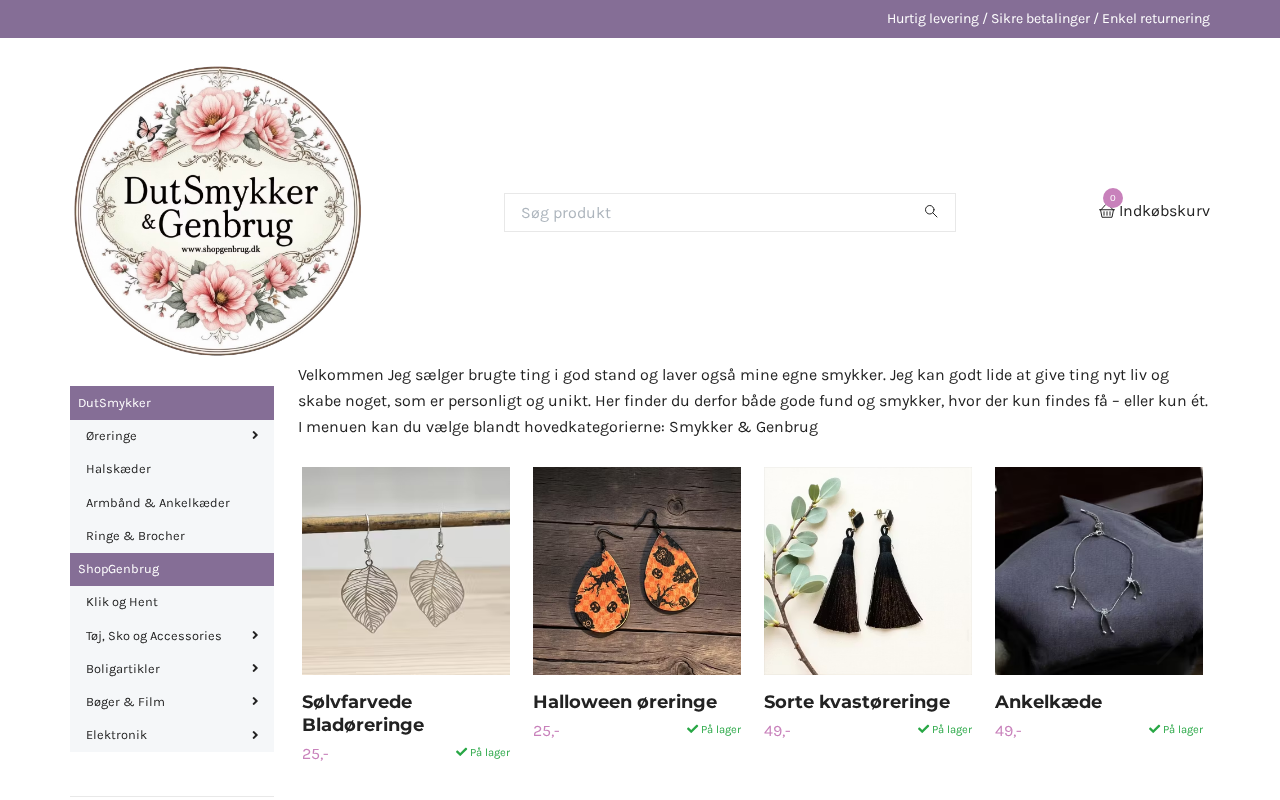Open the Indkøbskurv link
This screenshot has height=800, width=1280.
(x=1164, y=211)
